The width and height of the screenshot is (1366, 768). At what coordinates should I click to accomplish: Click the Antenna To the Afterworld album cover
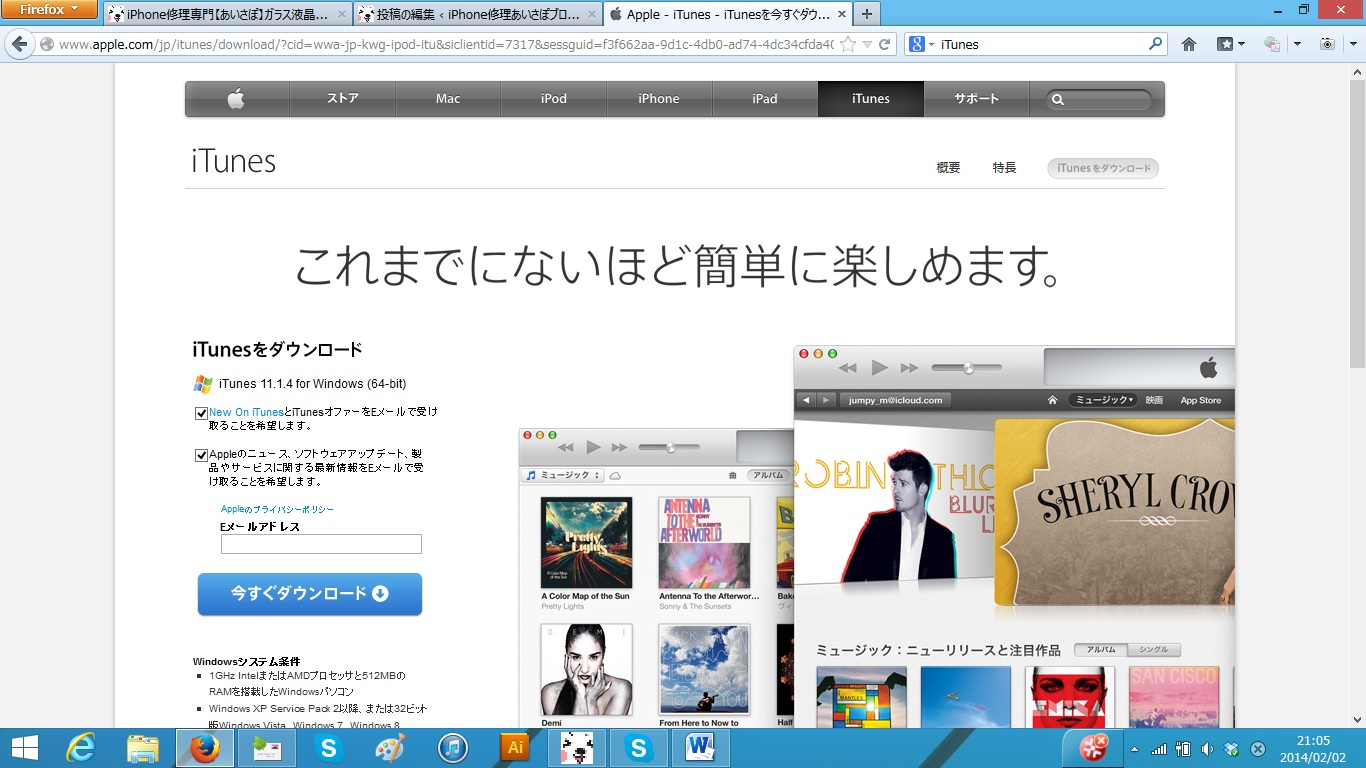tap(704, 542)
